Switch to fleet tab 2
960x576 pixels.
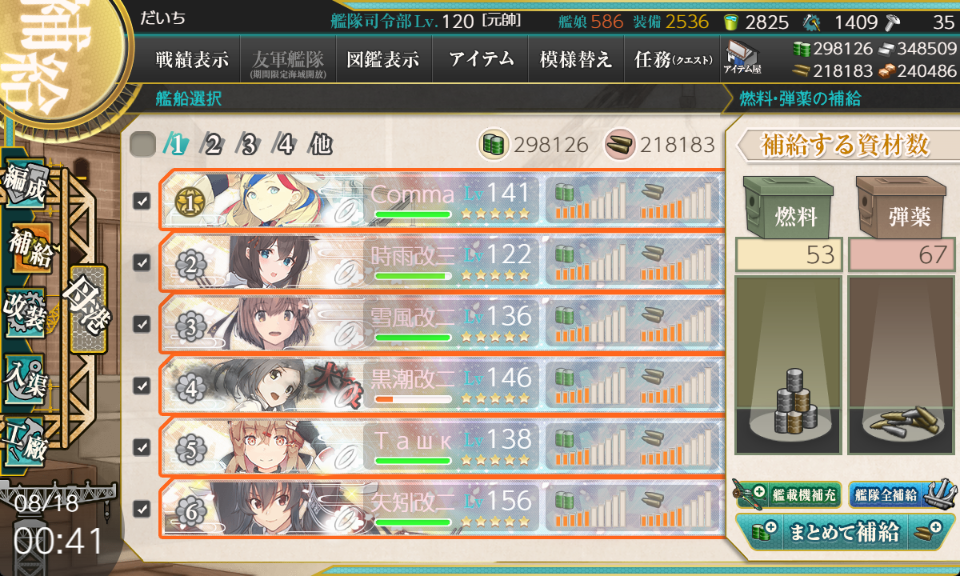pos(212,144)
